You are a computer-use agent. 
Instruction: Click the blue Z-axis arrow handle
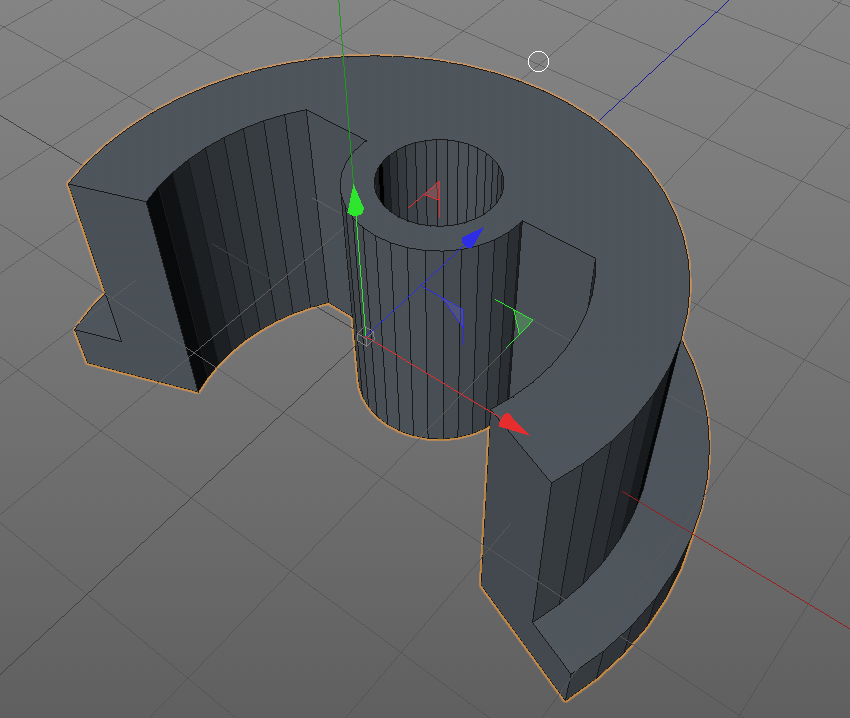[471, 238]
